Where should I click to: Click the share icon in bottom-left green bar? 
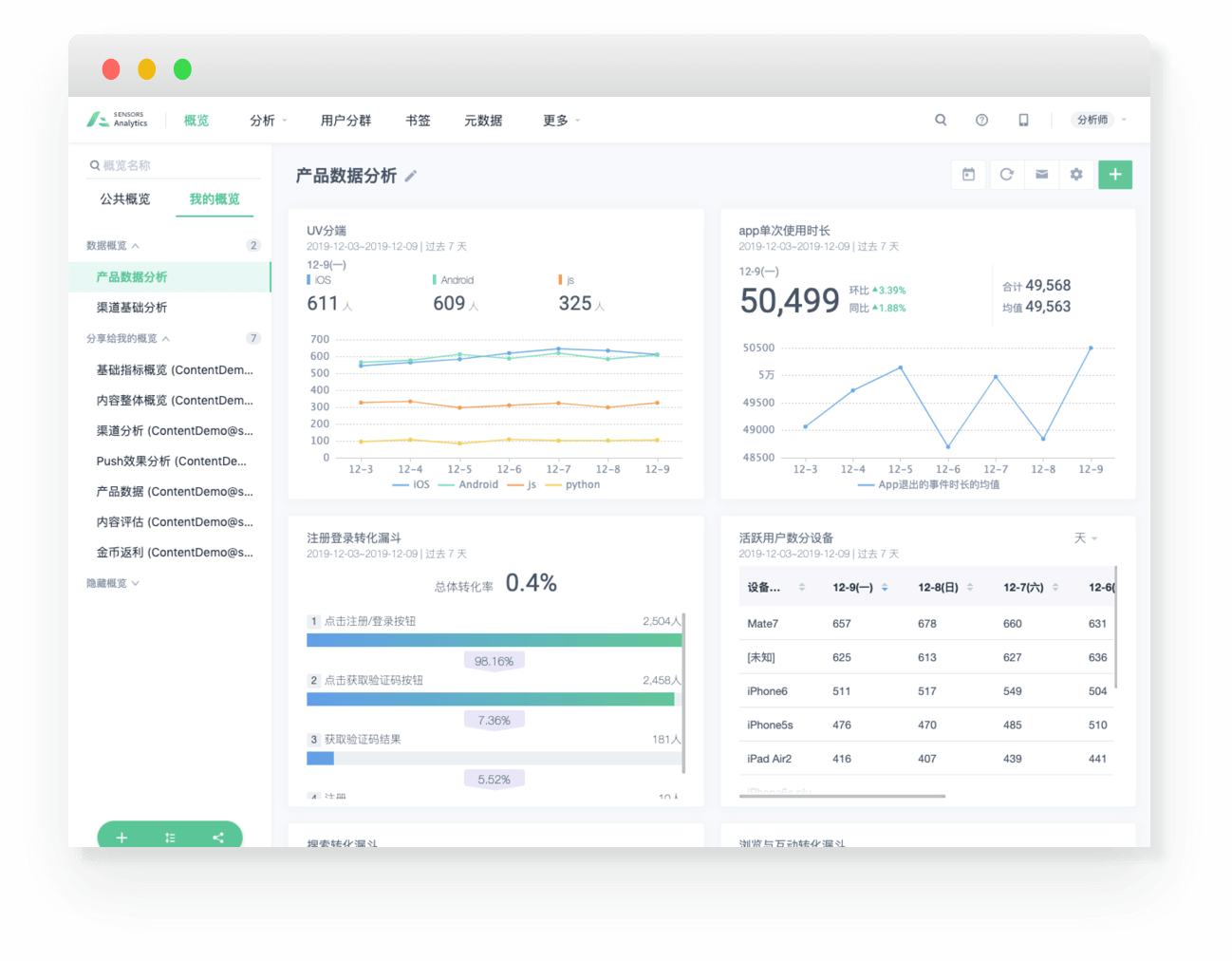coord(218,838)
